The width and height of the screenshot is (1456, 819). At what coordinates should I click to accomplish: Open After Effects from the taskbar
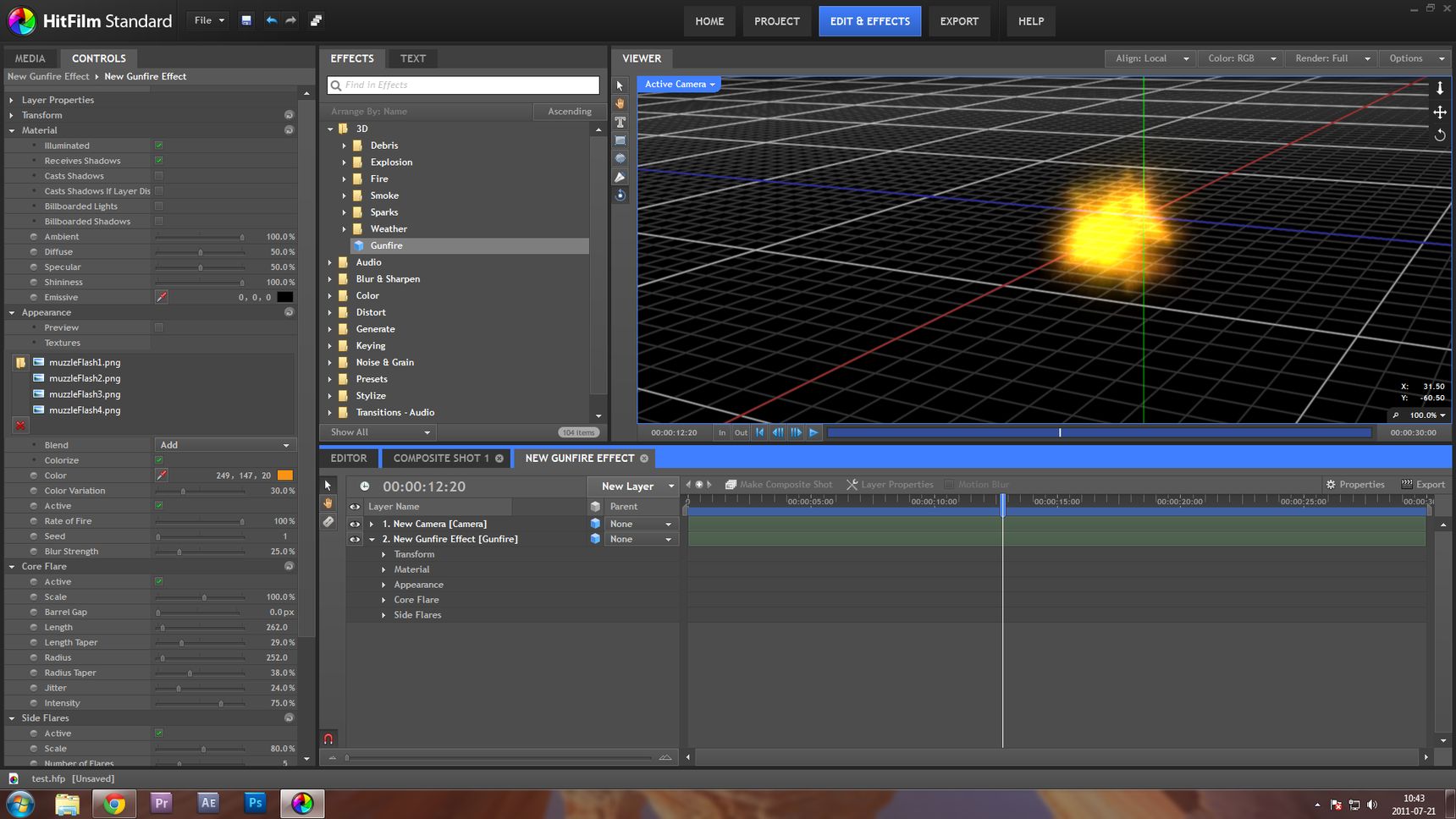coord(208,803)
